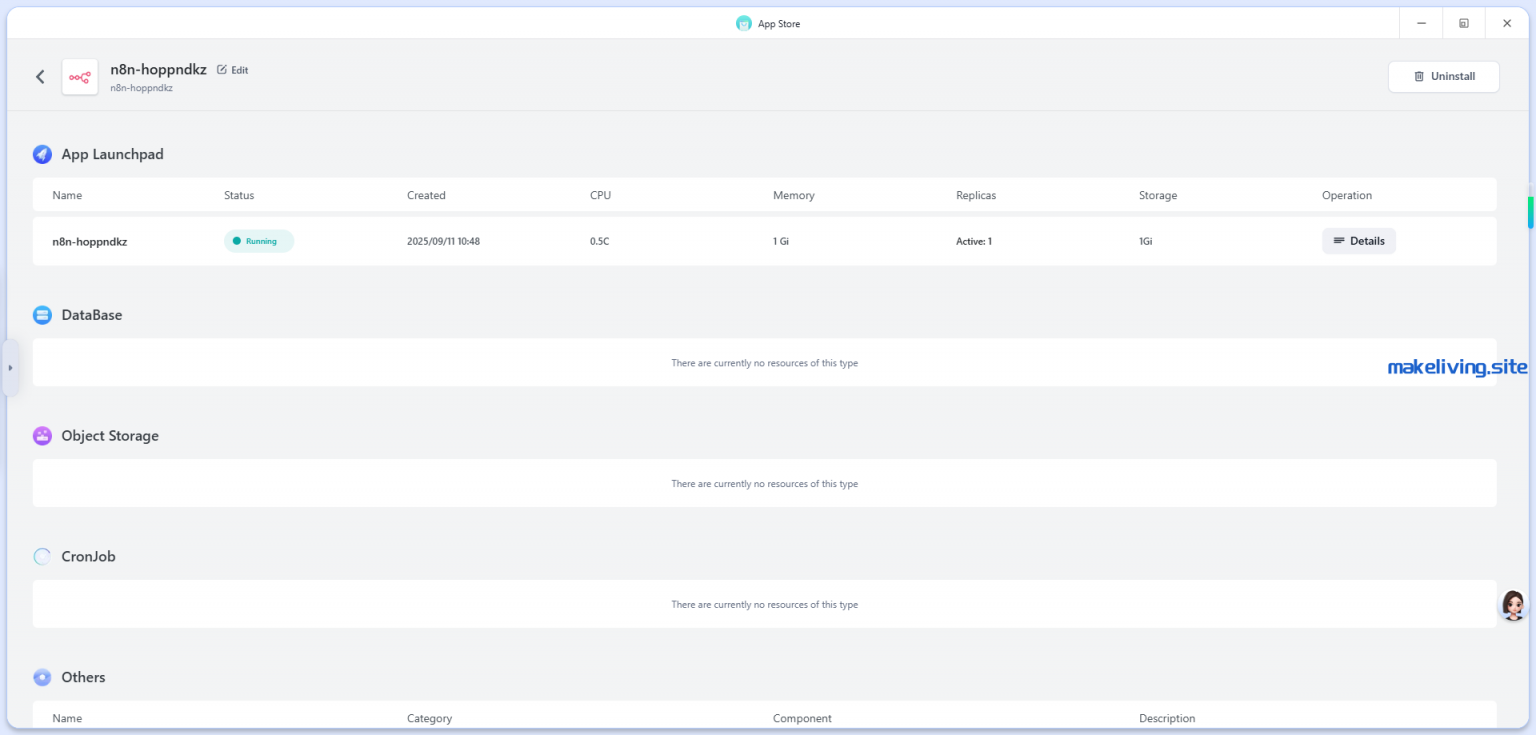
Task: Click the App Launchpad rocket icon
Action: pyautogui.click(x=42, y=155)
